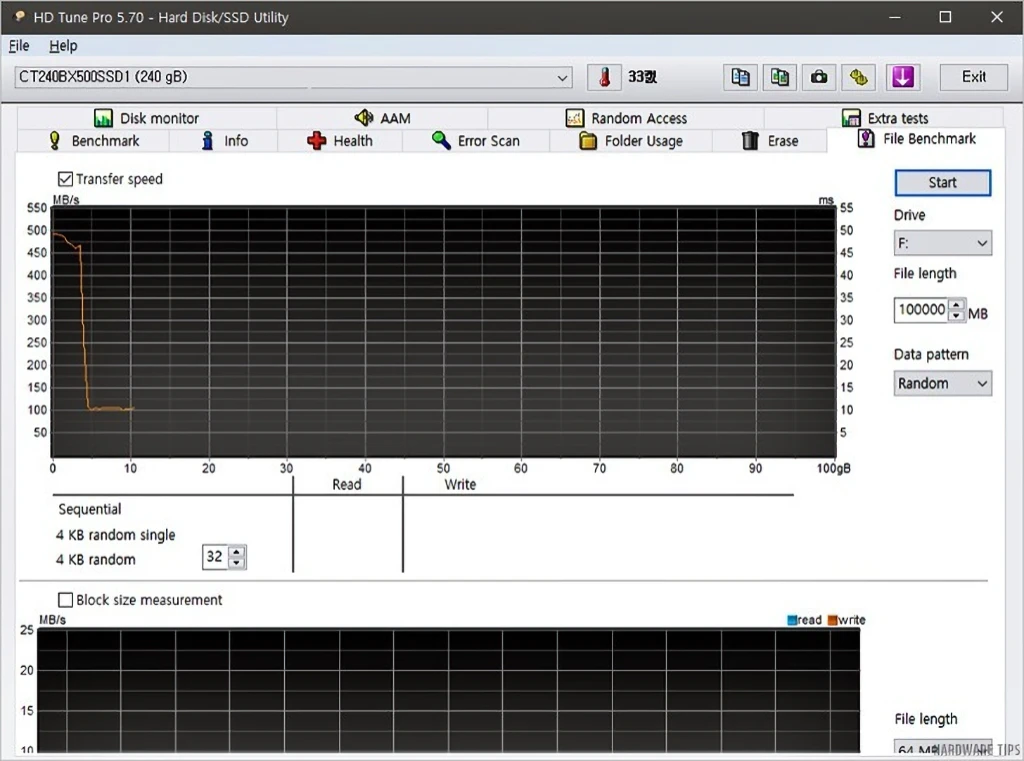
Task: Switch to the Extra tests tab
Action: pyautogui.click(x=884, y=118)
